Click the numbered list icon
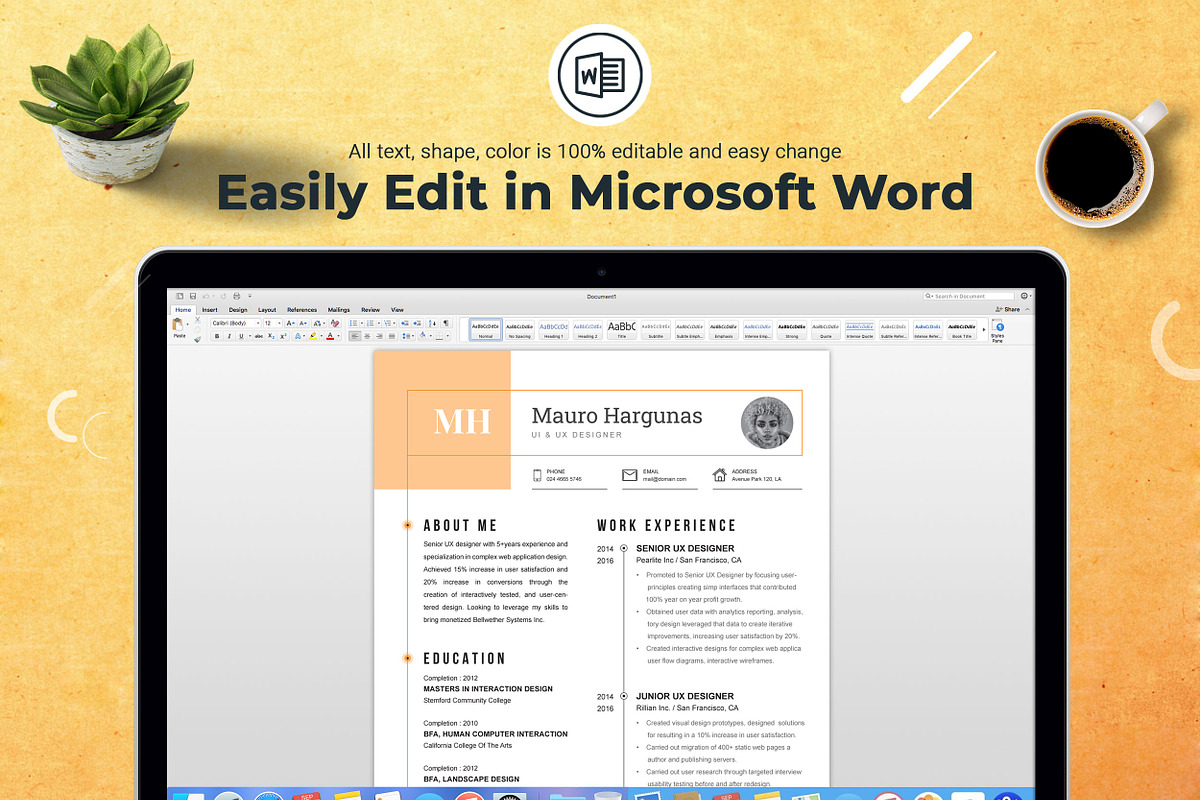The height and width of the screenshot is (800, 1200). coord(370,323)
